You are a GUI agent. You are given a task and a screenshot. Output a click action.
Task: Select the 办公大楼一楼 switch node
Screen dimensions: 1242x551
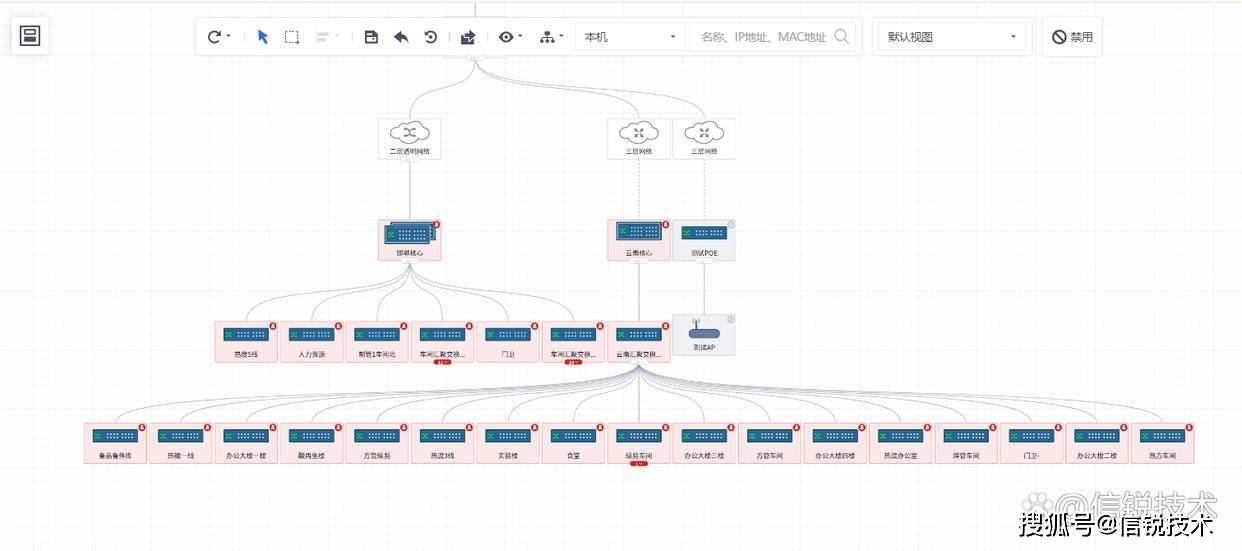point(246,442)
